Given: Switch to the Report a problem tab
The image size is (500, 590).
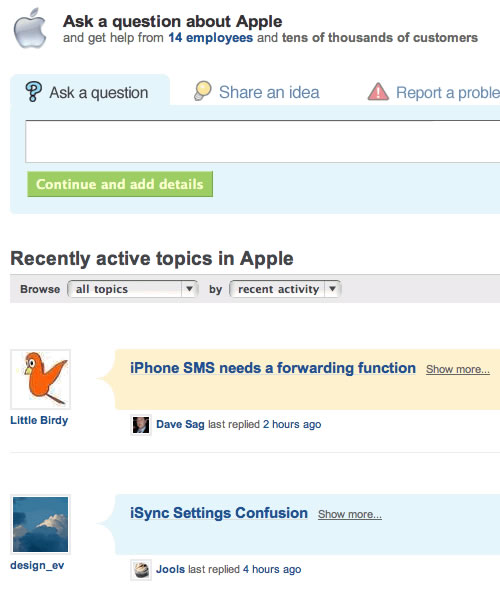Looking at the screenshot, I should tap(434, 92).
